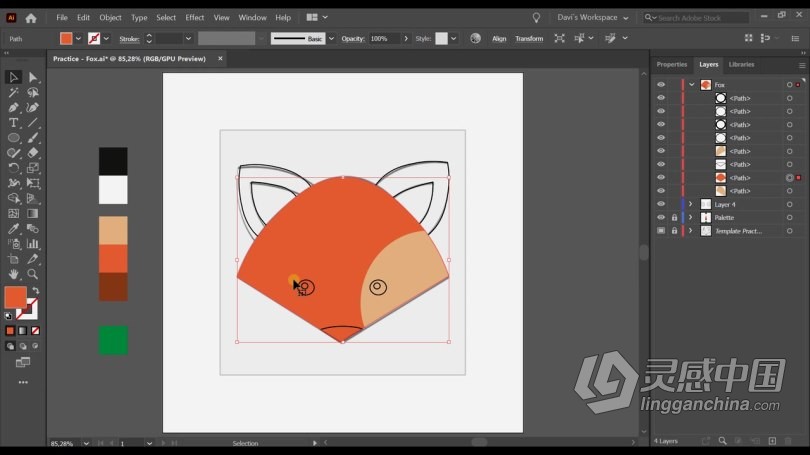Select the Paintbrush tool
This screenshot has width=810, height=455.
tap(33, 138)
